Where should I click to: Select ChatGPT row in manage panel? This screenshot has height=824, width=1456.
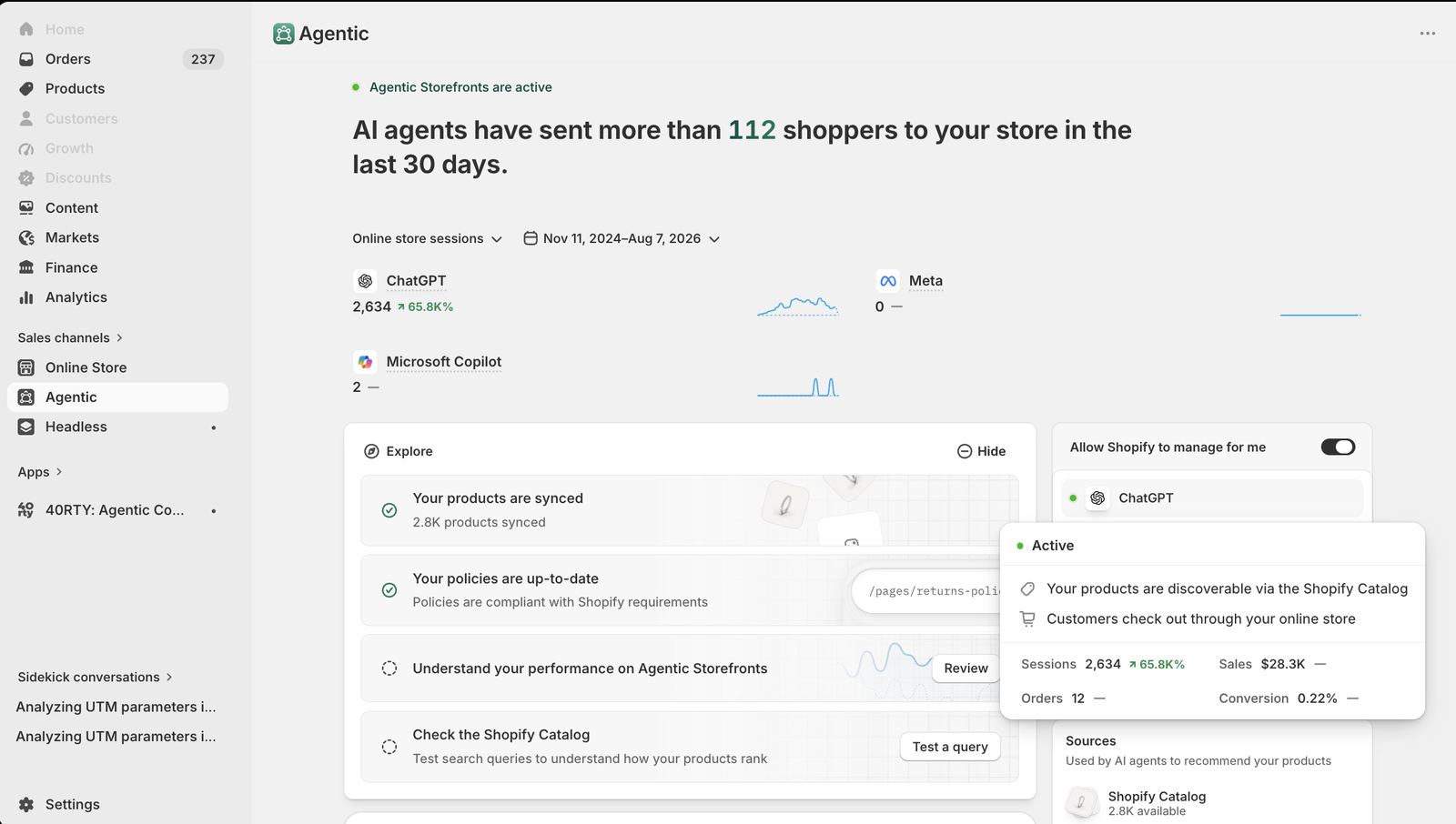[1212, 498]
